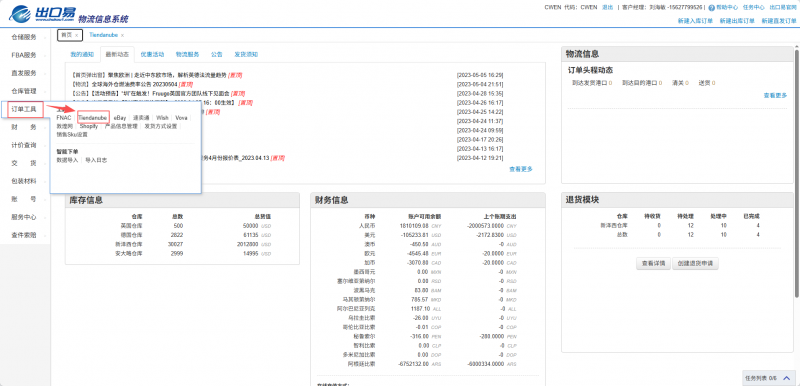
Task: Open the 订单工具 sidebar menu
Action: click(x=25, y=109)
